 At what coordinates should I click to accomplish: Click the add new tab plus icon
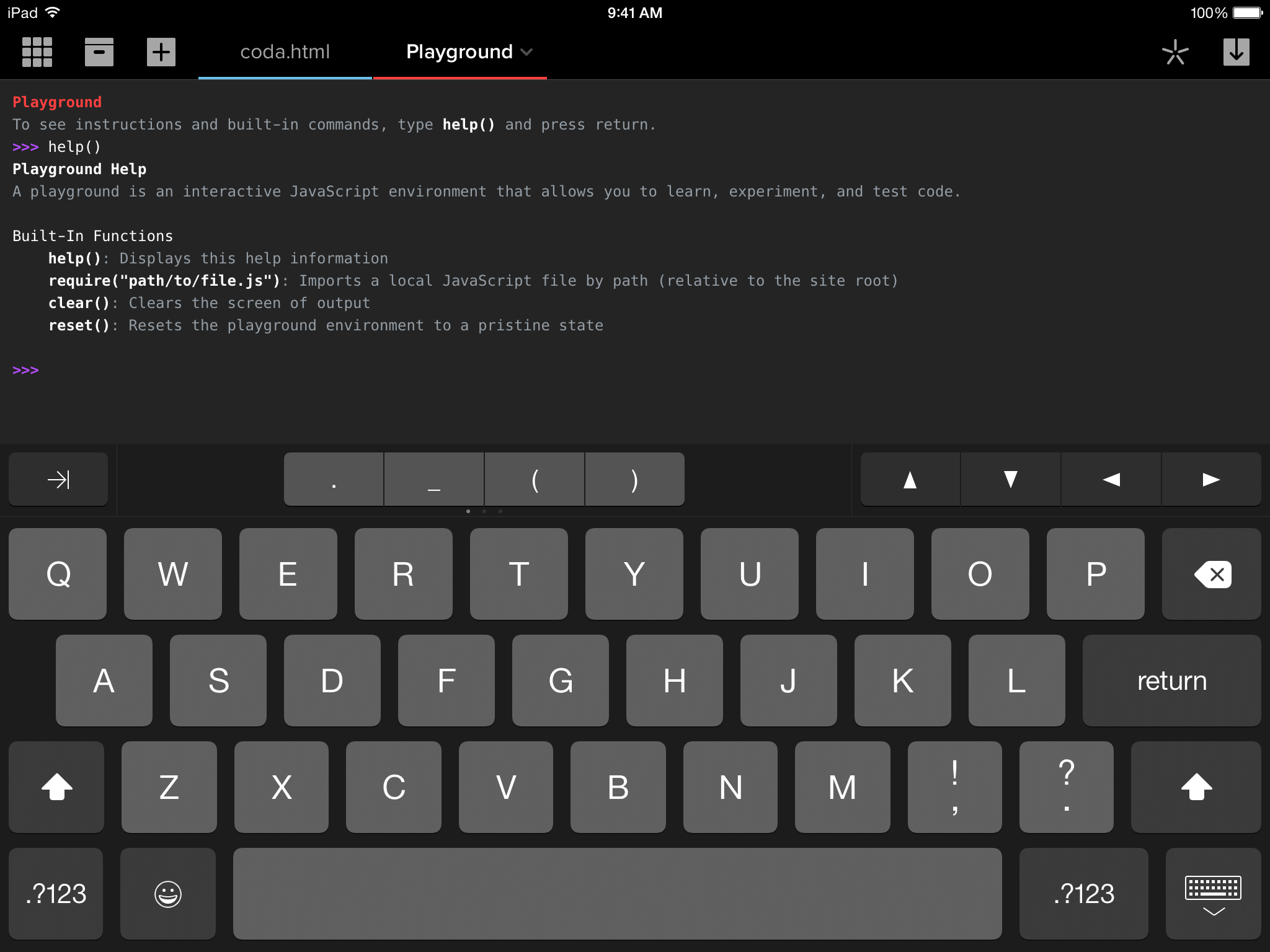tap(160, 50)
